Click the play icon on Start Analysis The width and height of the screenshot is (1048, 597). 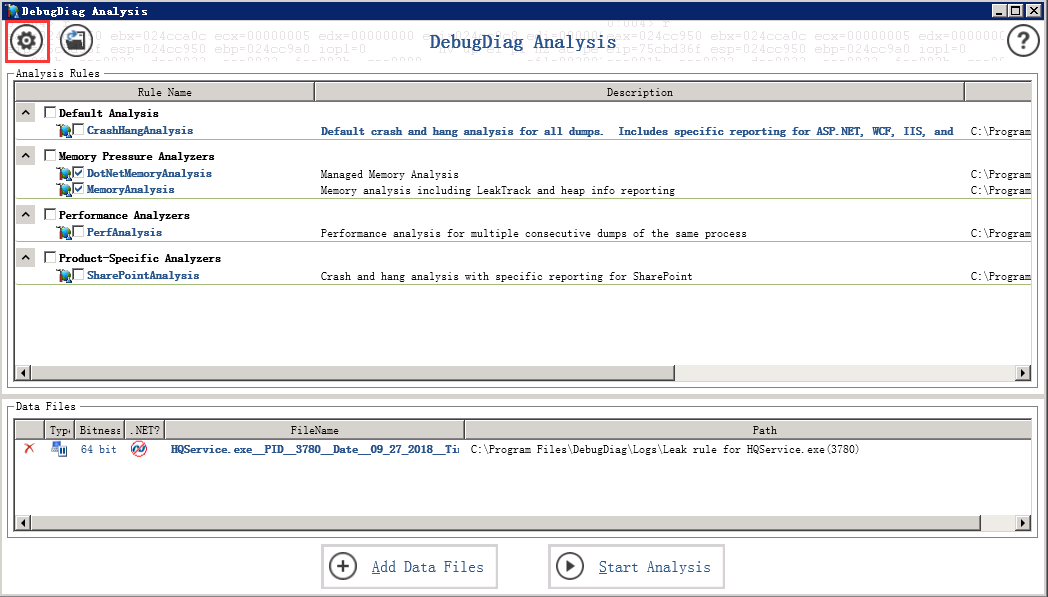tap(570, 566)
